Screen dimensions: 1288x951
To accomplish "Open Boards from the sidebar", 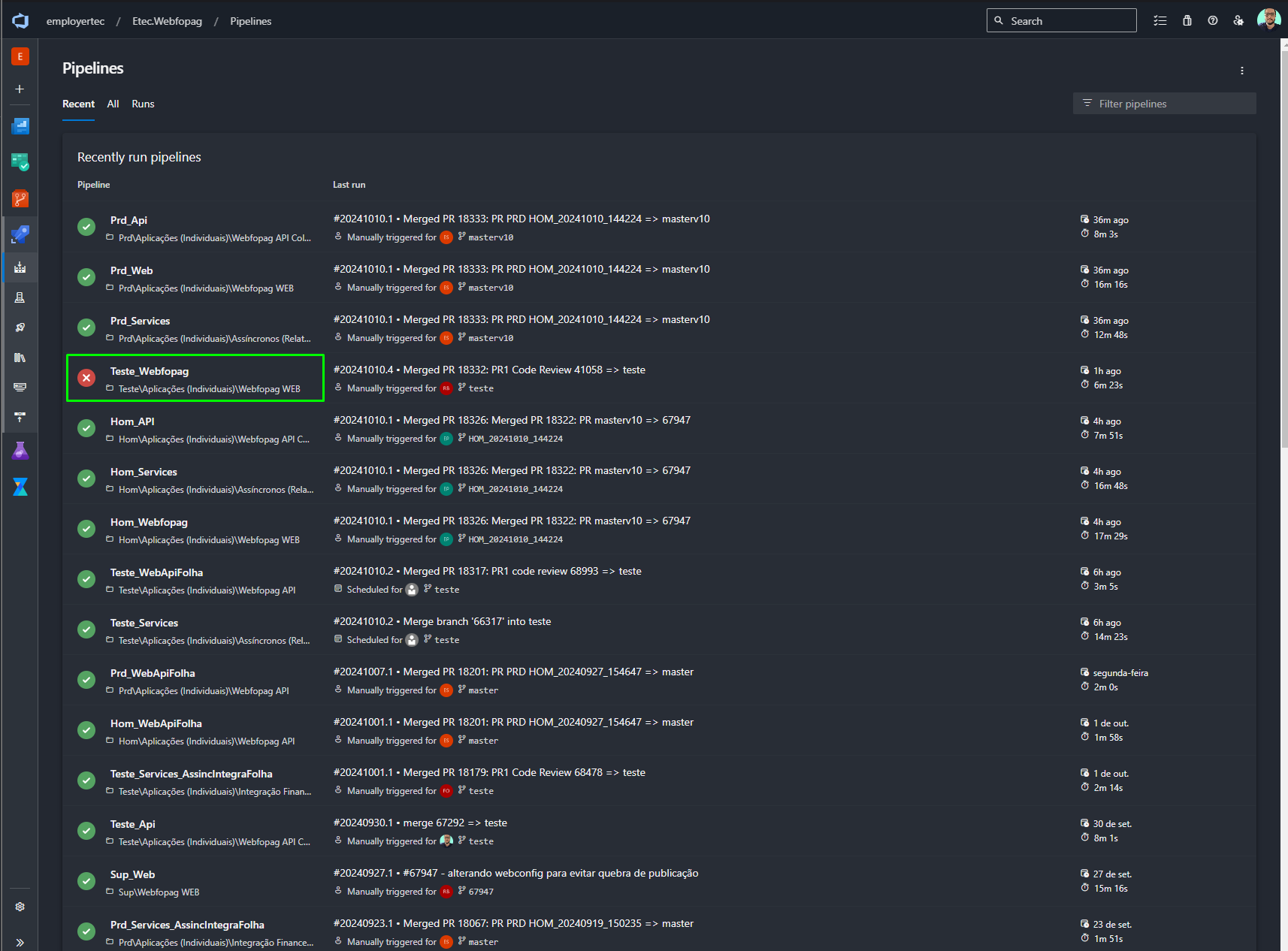I will point(20,162).
